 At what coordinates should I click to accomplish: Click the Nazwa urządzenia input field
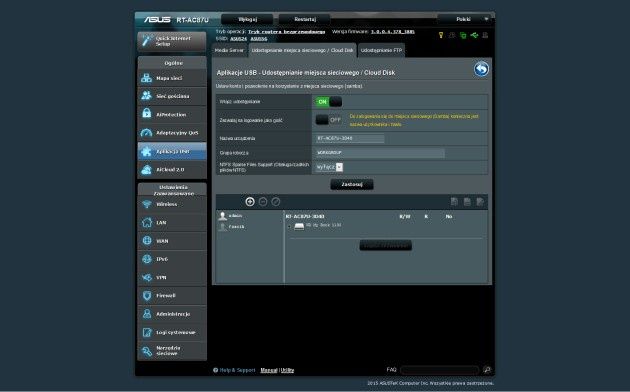click(350, 138)
